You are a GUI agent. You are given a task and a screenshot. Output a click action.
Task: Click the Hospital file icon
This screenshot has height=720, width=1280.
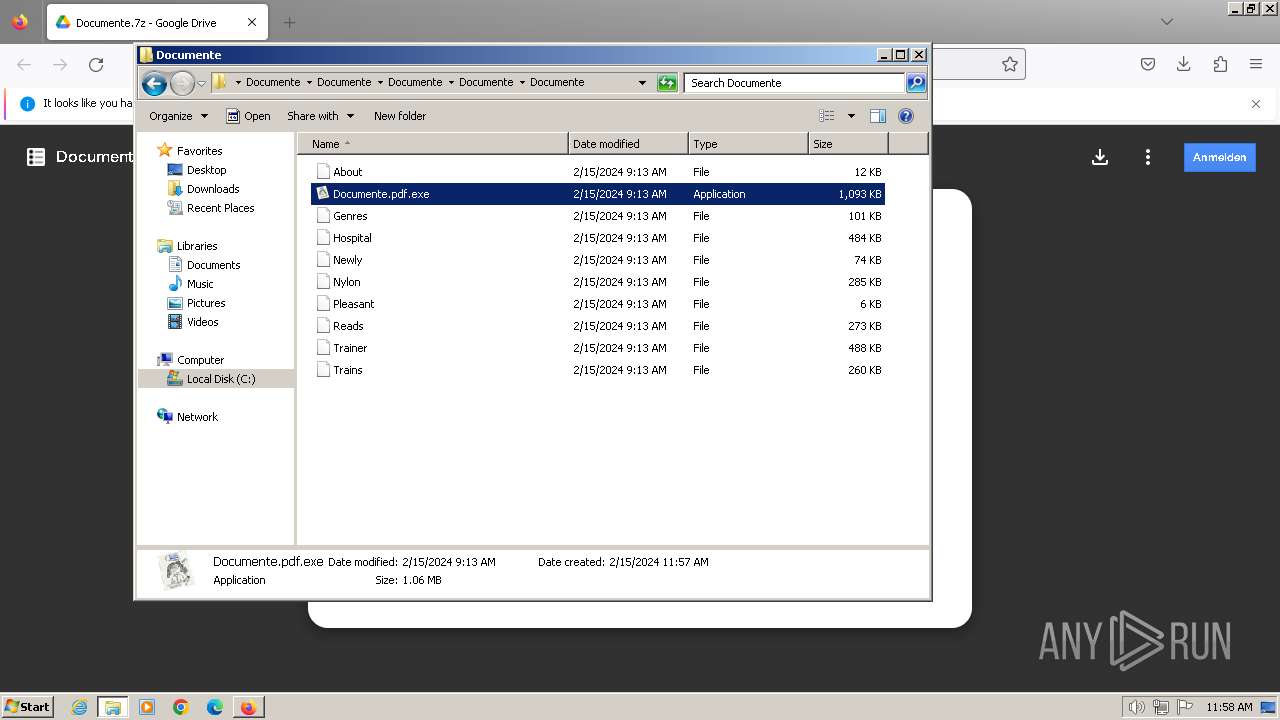(323, 238)
